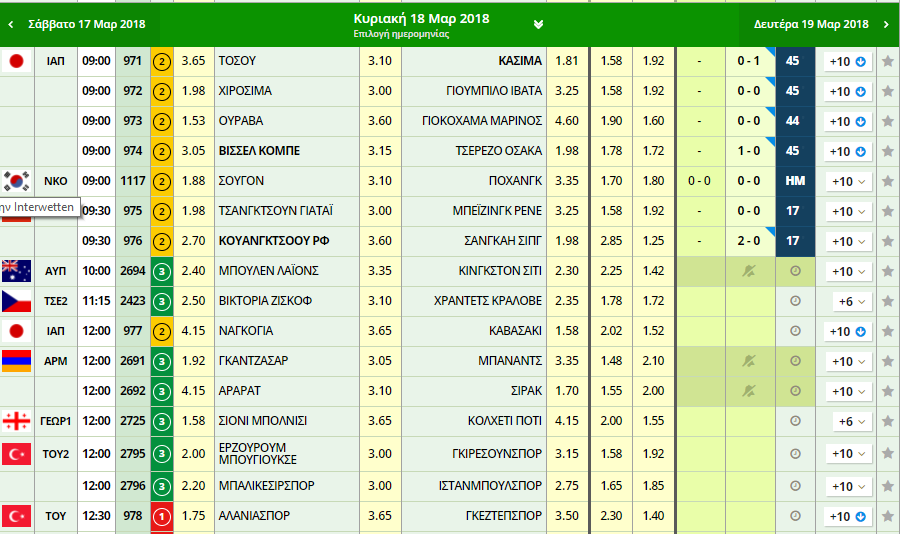Open date selection dropdown under Κυριακή 18 Μαρ 2018
Image resolution: width=900 pixels, height=534 pixels.
539,24
